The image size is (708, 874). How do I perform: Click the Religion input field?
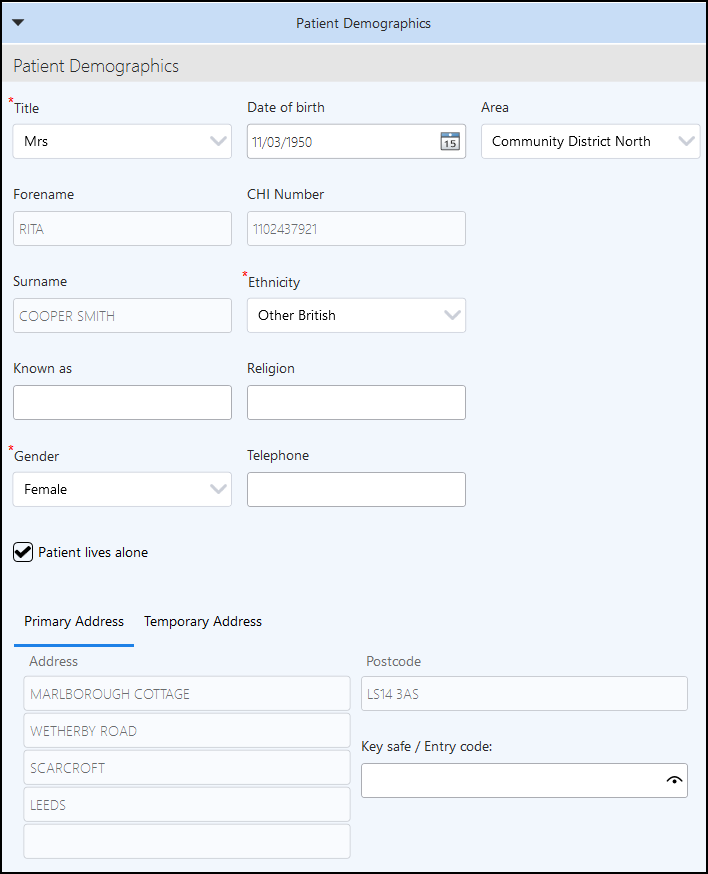click(x=356, y=402)
